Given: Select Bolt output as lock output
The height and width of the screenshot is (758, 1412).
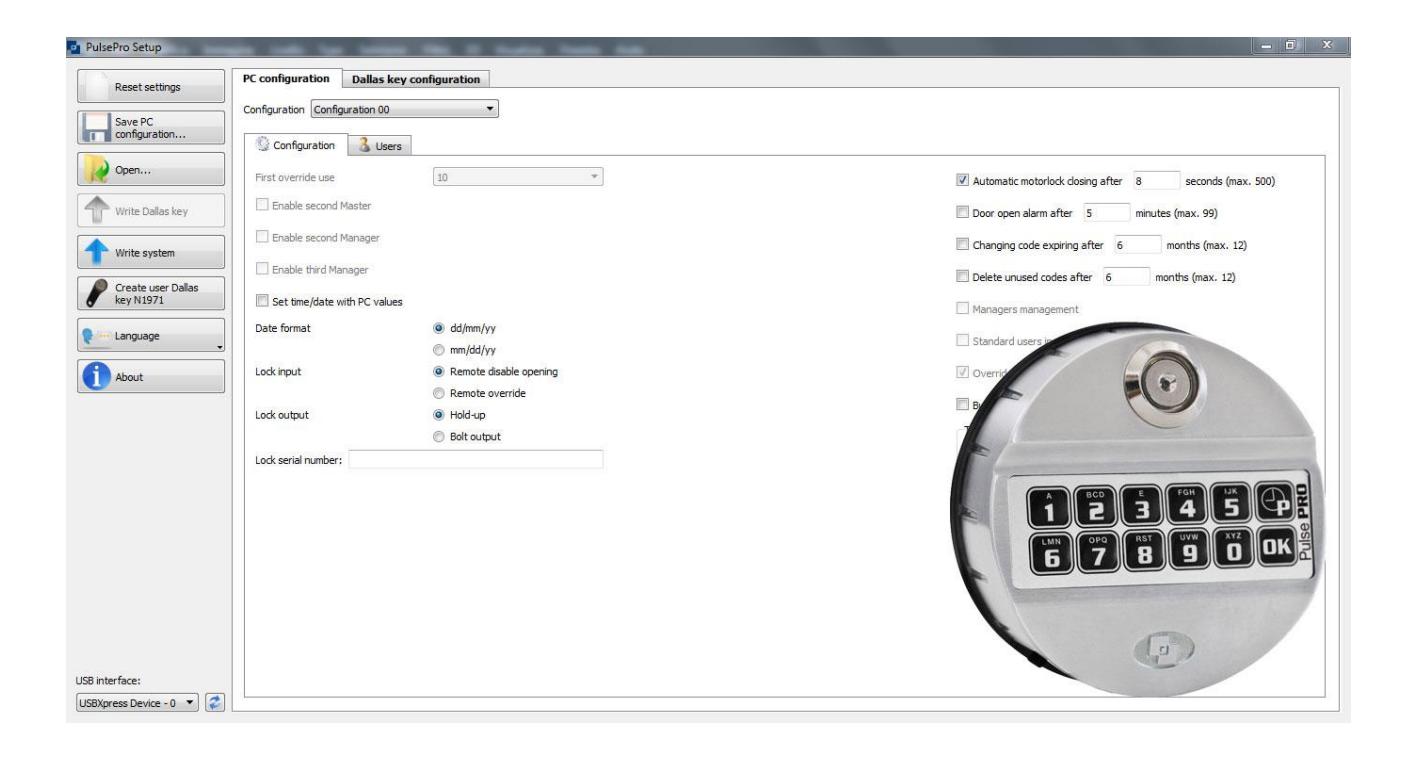Looking at the screenshot, I should pos(440,437).
